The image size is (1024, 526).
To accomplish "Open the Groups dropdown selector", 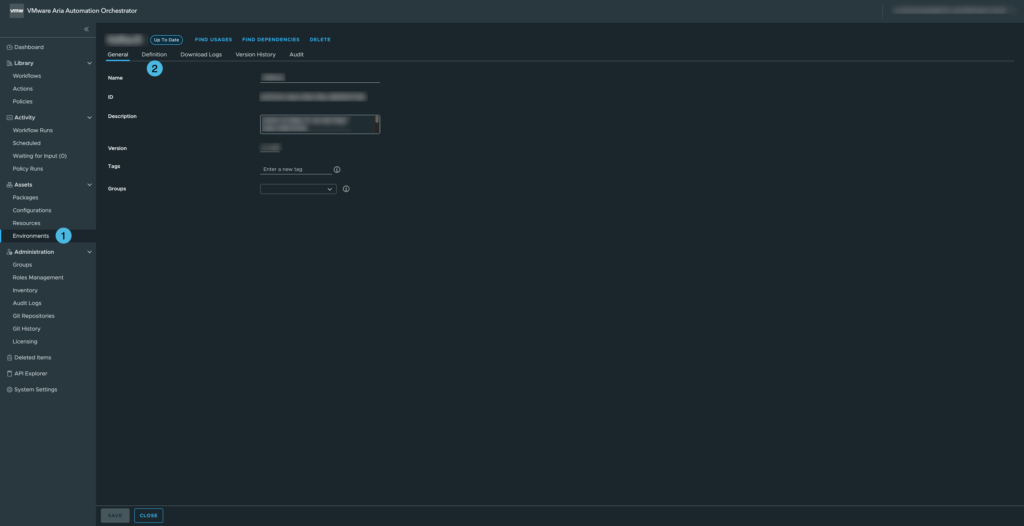I will tap(298, 189).
